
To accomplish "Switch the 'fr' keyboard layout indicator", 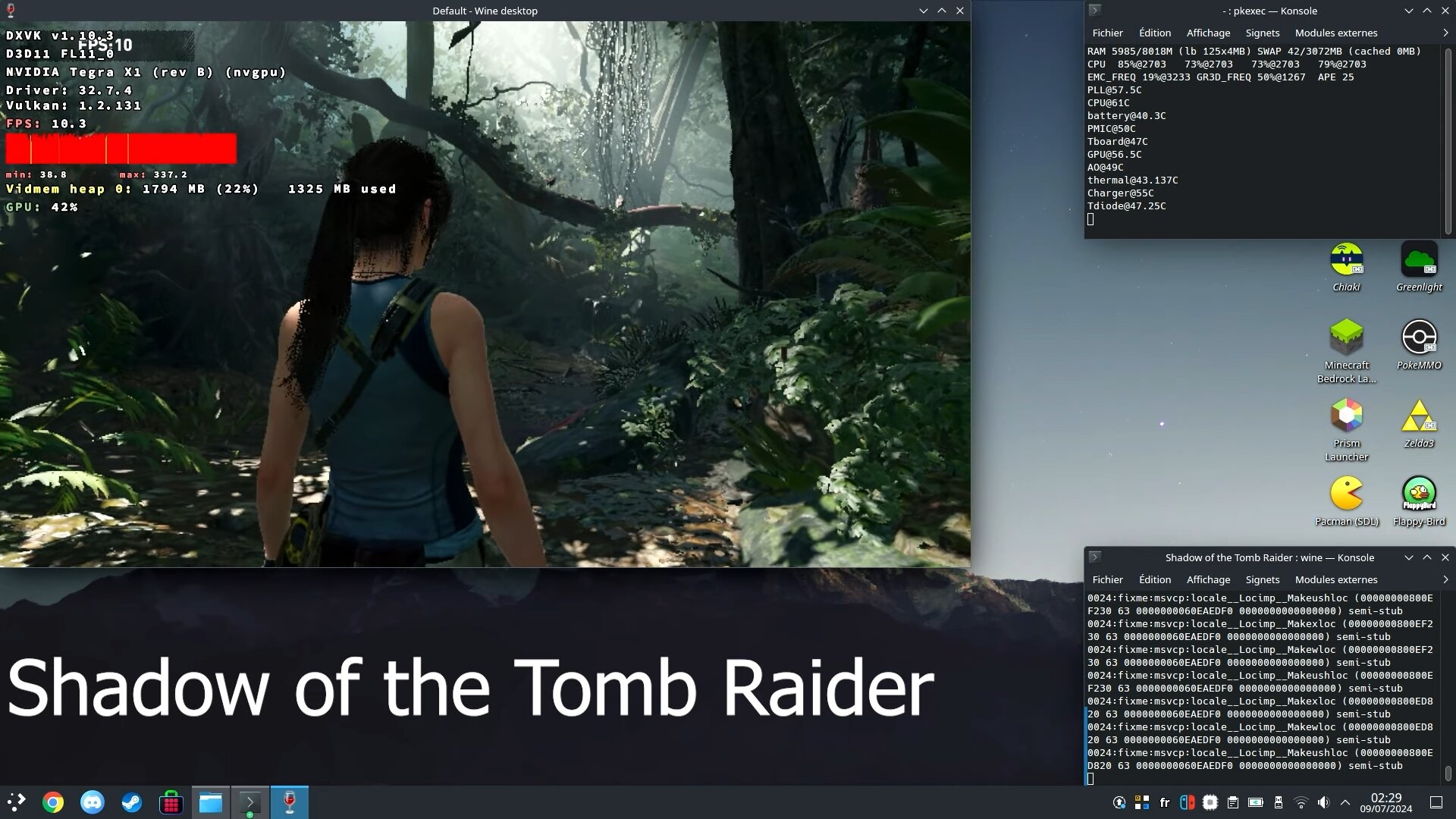I will pyautogui.click(x=1165, y=802).
